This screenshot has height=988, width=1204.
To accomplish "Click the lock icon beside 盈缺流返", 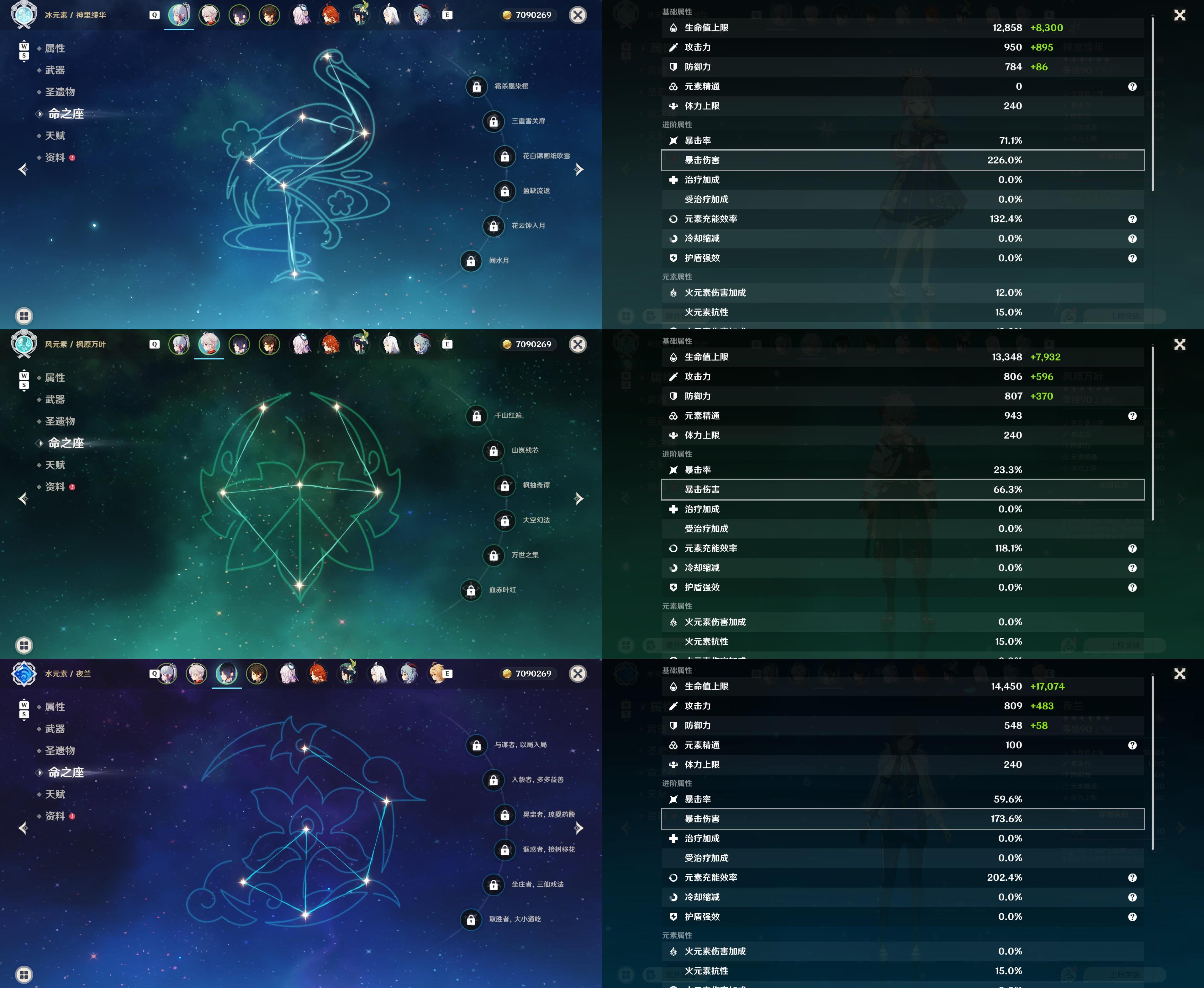I will click(x=505, y=191).
